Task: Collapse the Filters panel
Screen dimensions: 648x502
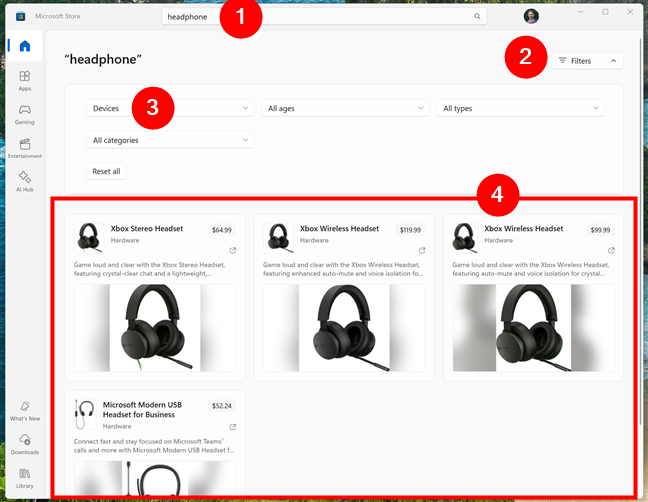Action: 587,61
